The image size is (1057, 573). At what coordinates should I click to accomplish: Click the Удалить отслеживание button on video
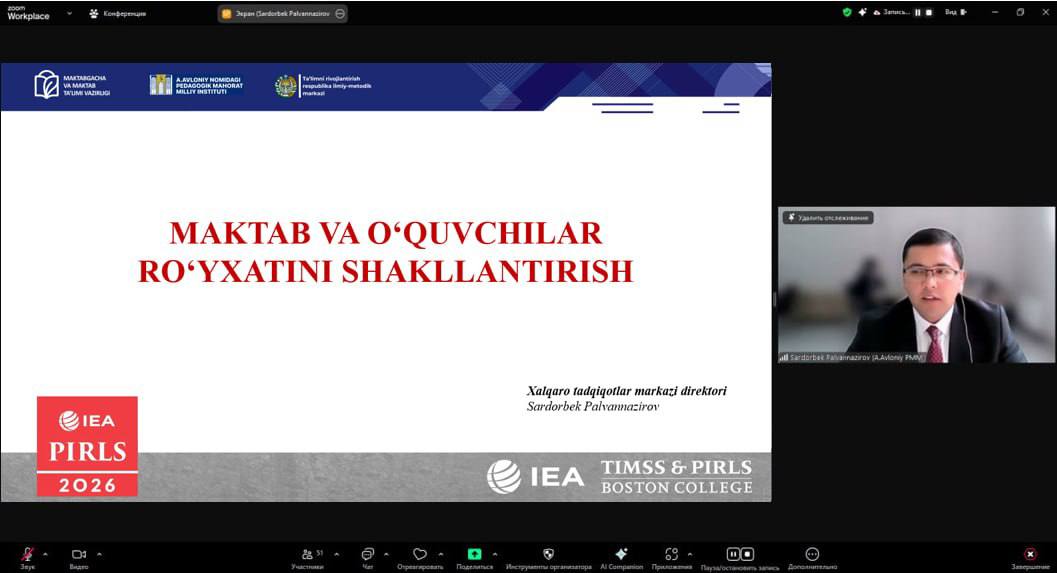pyautogui.click(x=828, y=217)
